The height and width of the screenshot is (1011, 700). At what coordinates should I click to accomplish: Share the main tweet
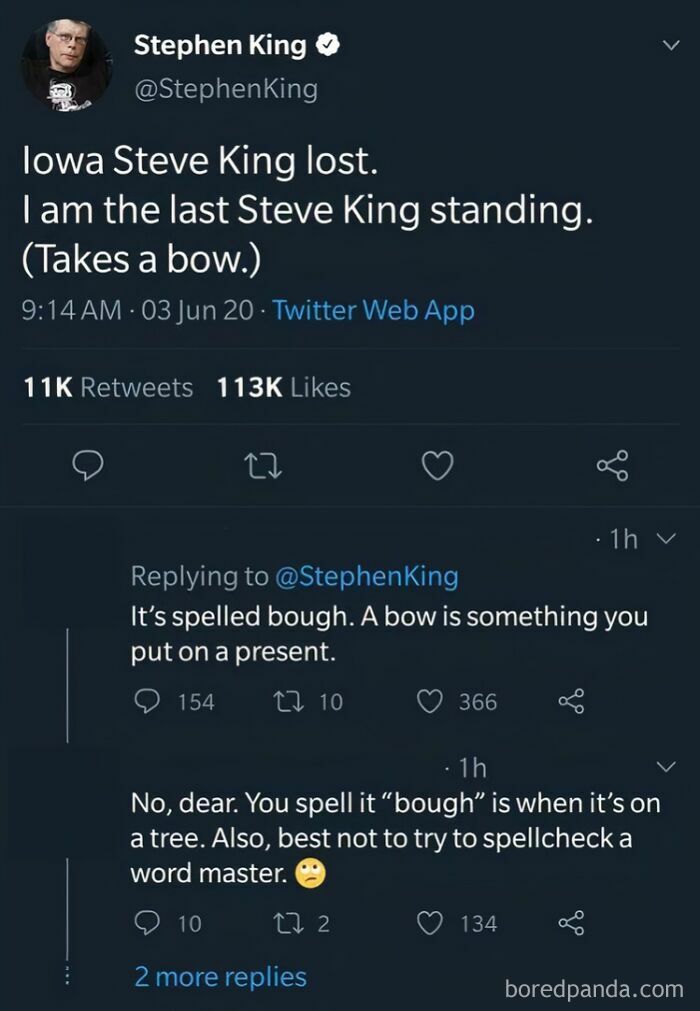pyautogui.click(x=612, y=465)
